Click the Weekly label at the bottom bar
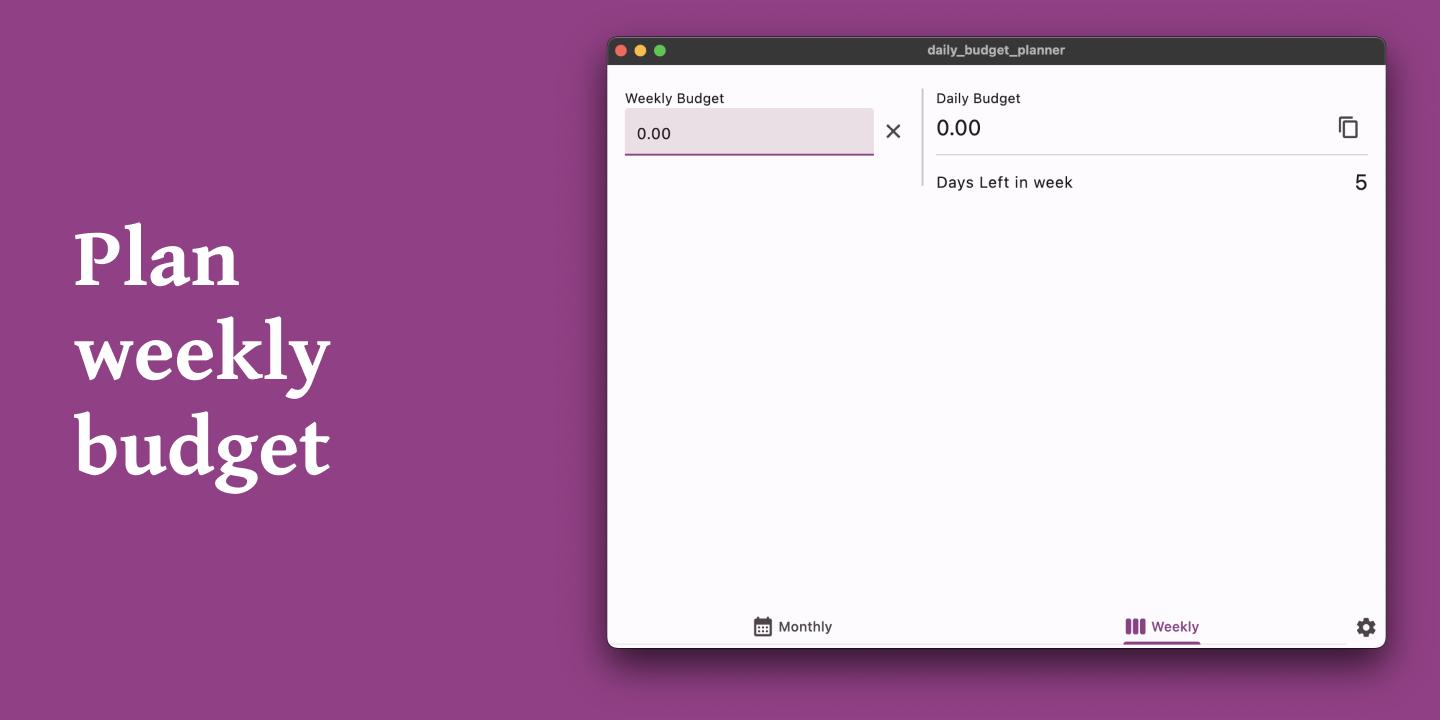The height and width of the screenshot is (720, 1440). (x=1175, y=626)
